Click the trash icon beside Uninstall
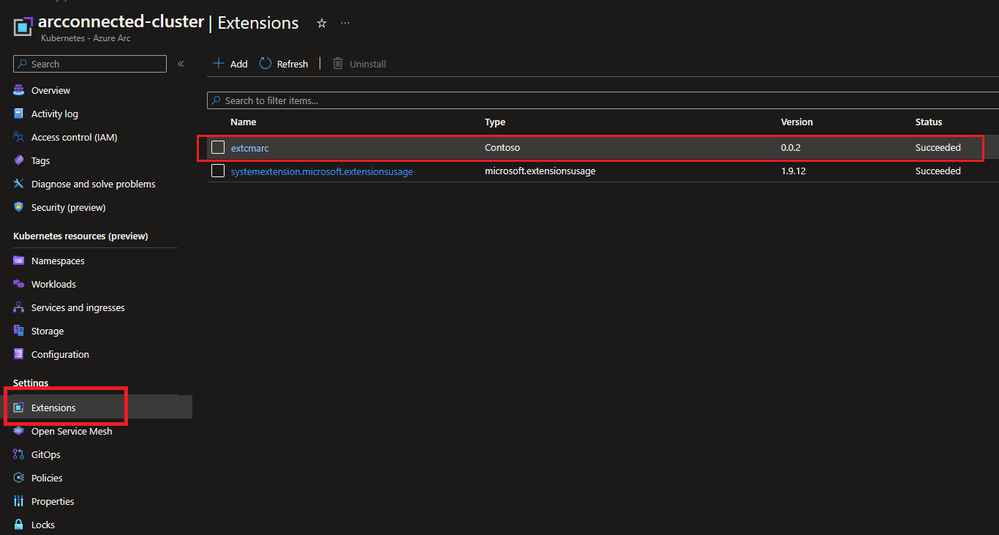This screenshot has height=535, width=999. coord(338,64)
